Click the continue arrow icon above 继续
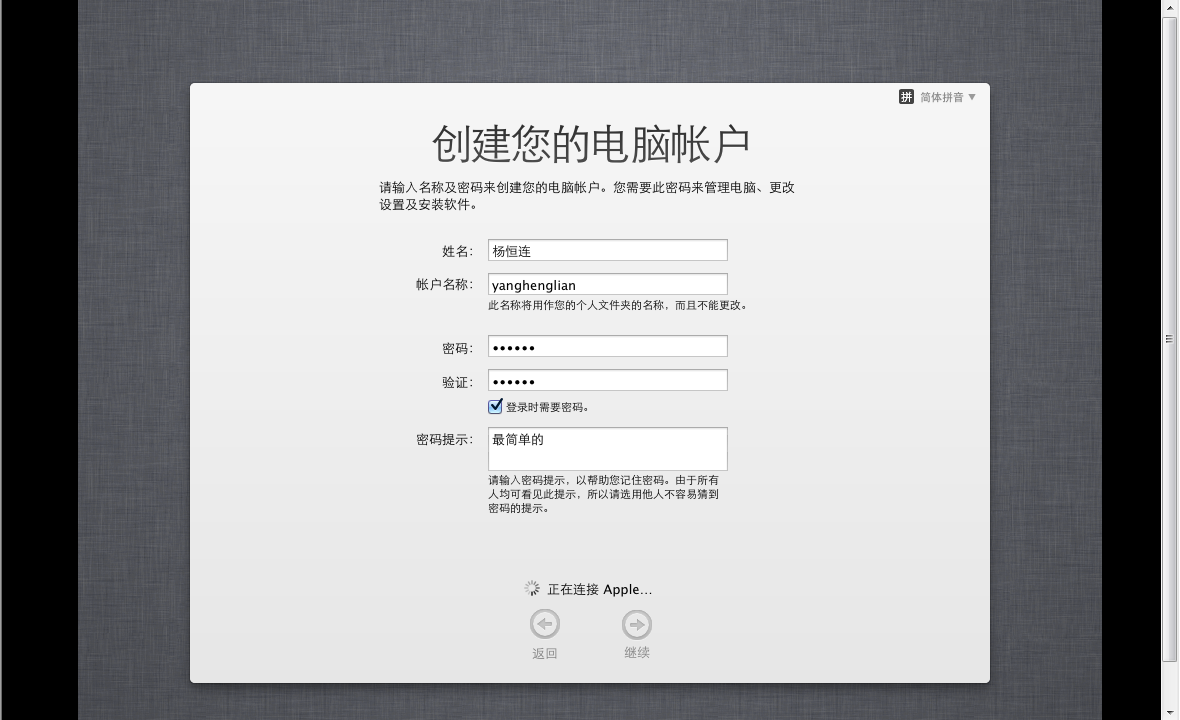The height and width of the screenshot is (720, 1180). pos(637,624)
